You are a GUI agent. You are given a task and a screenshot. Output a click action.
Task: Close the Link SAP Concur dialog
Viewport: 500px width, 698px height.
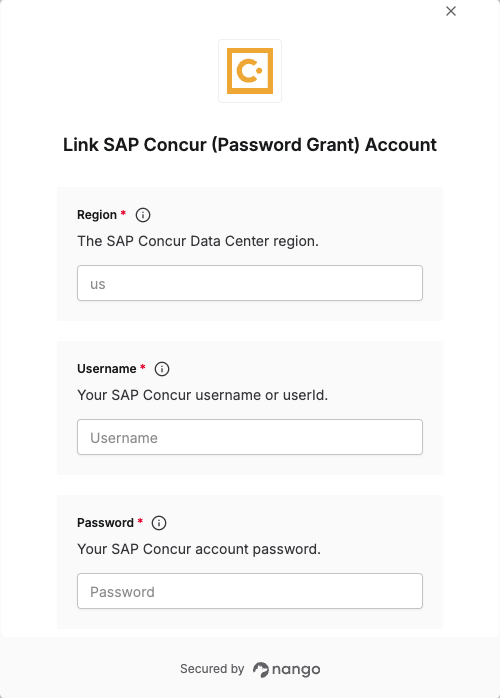click(x=451, y=11)
